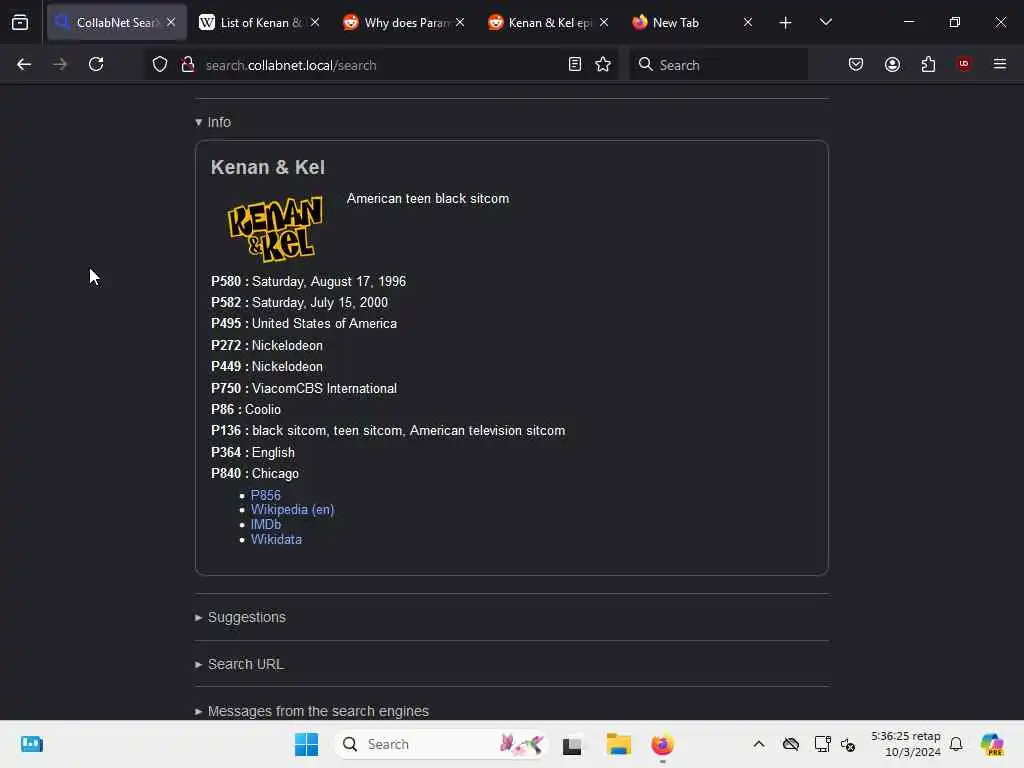Bookmark this page with star icon

[x=603, y=64]
